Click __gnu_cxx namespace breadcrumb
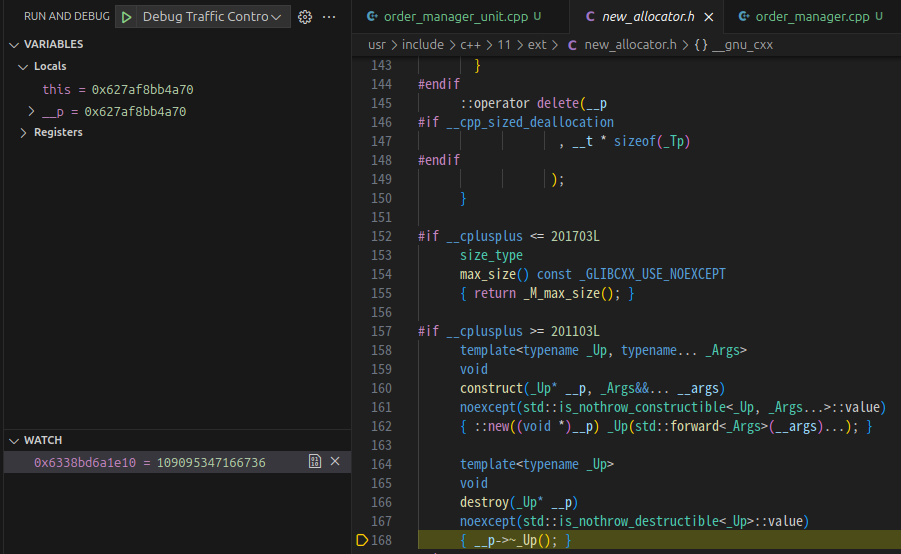This screenshot has width=901, height=554. pyautogui.click(x=742, y=45)
